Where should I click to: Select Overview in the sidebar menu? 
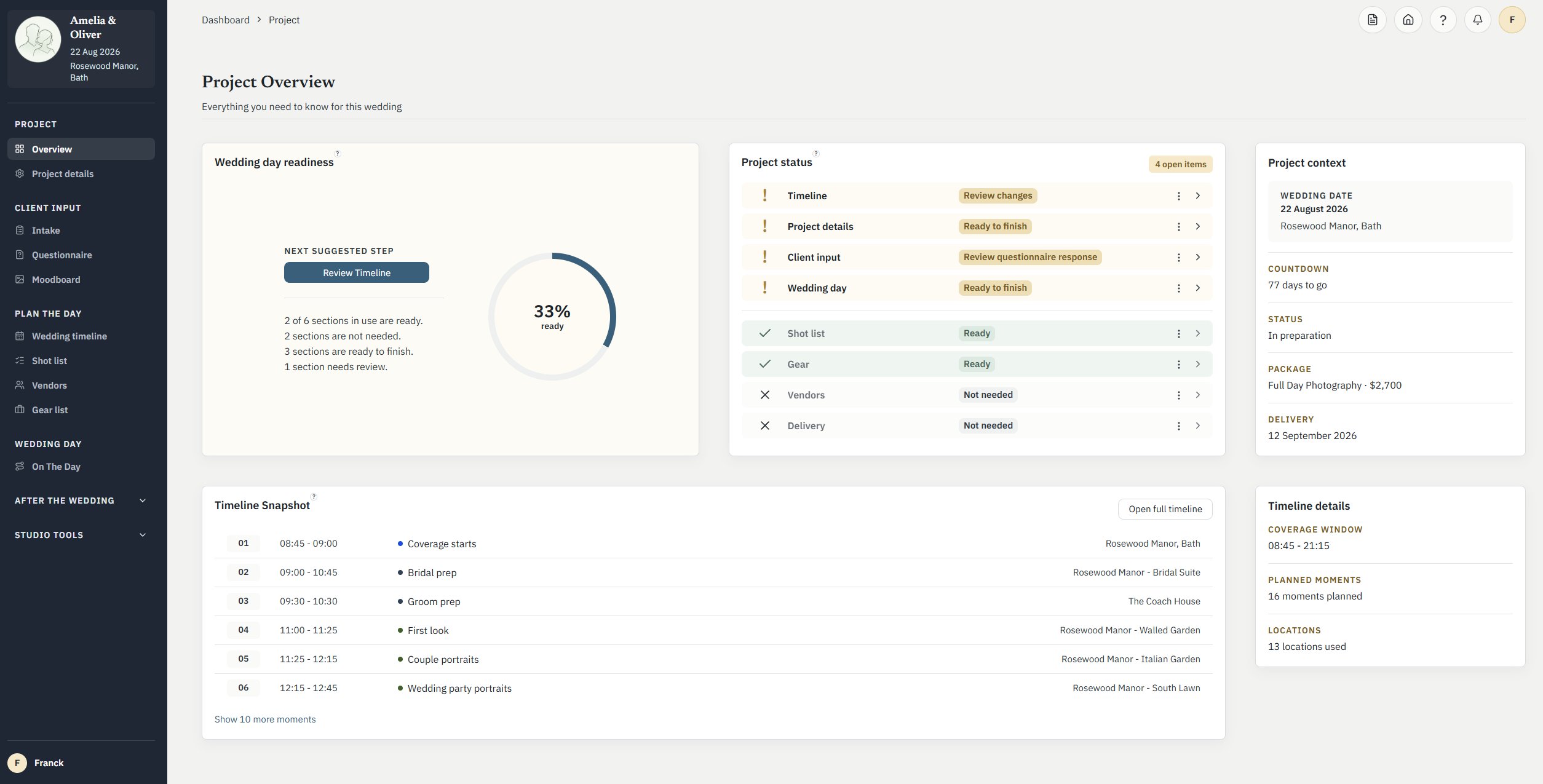(x=81, y=149)
